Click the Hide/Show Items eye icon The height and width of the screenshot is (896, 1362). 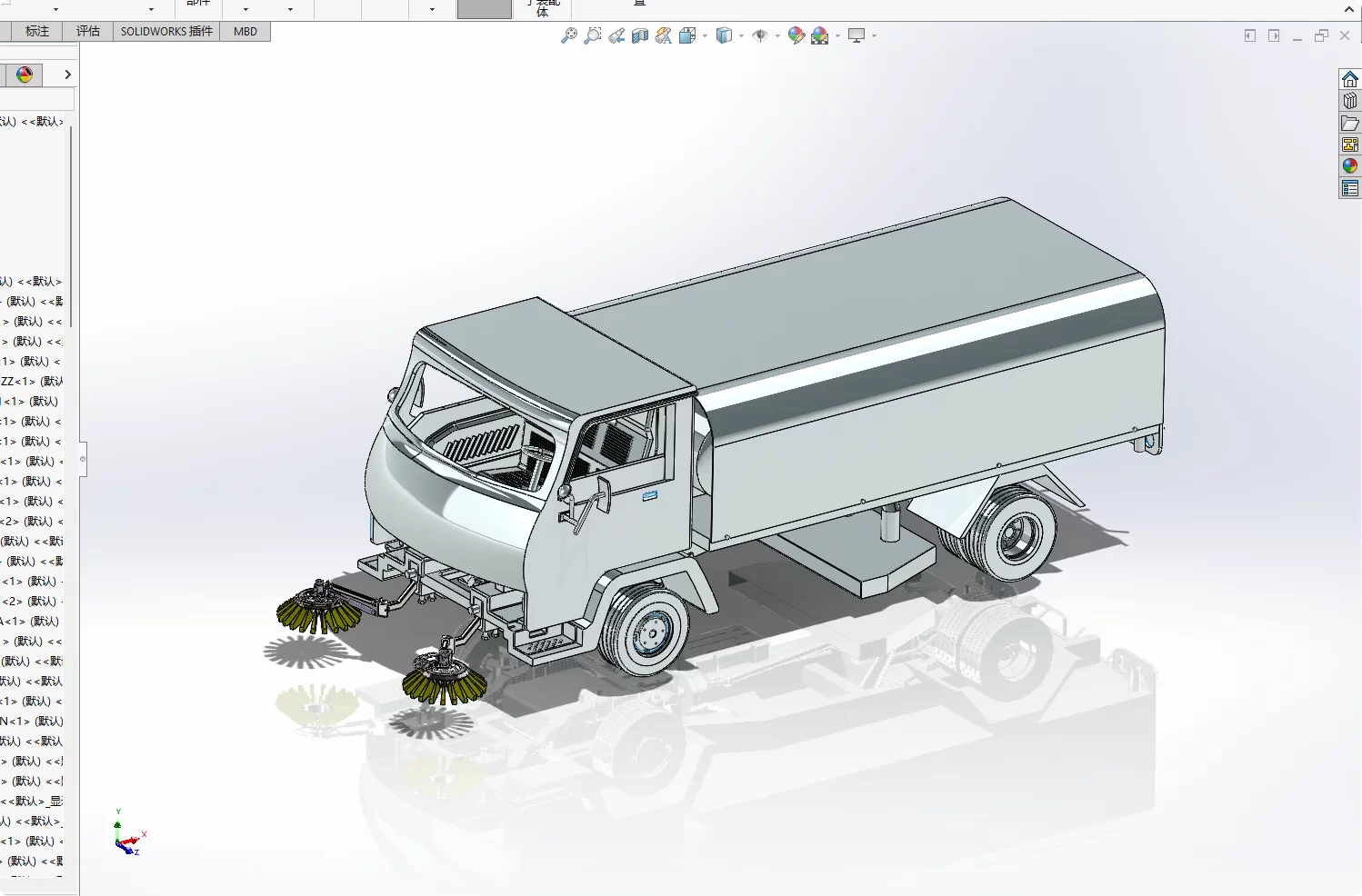pos(760,35)
